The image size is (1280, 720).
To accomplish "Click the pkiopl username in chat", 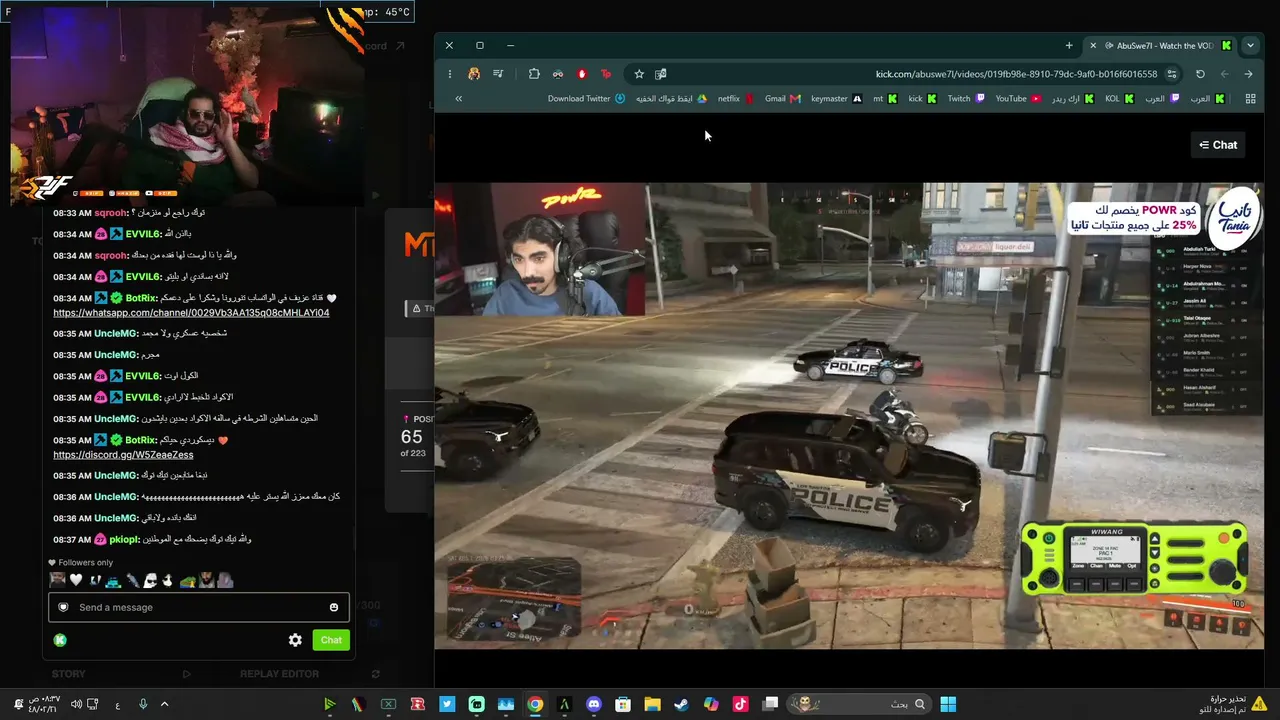I will [x=124, y=539].
